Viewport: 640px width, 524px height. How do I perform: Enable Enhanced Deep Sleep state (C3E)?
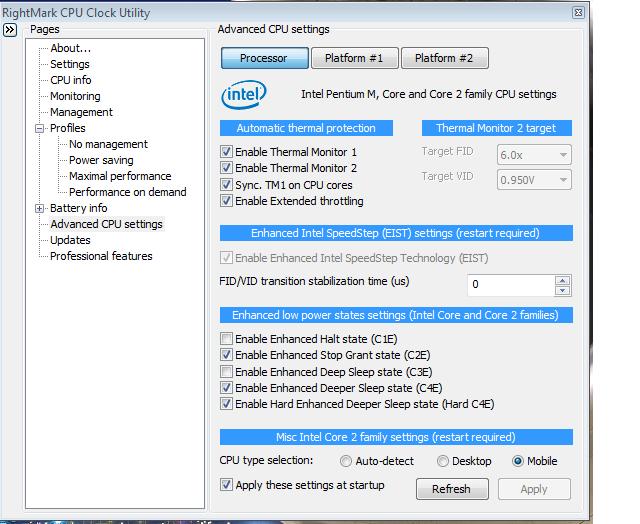point(226,371)
